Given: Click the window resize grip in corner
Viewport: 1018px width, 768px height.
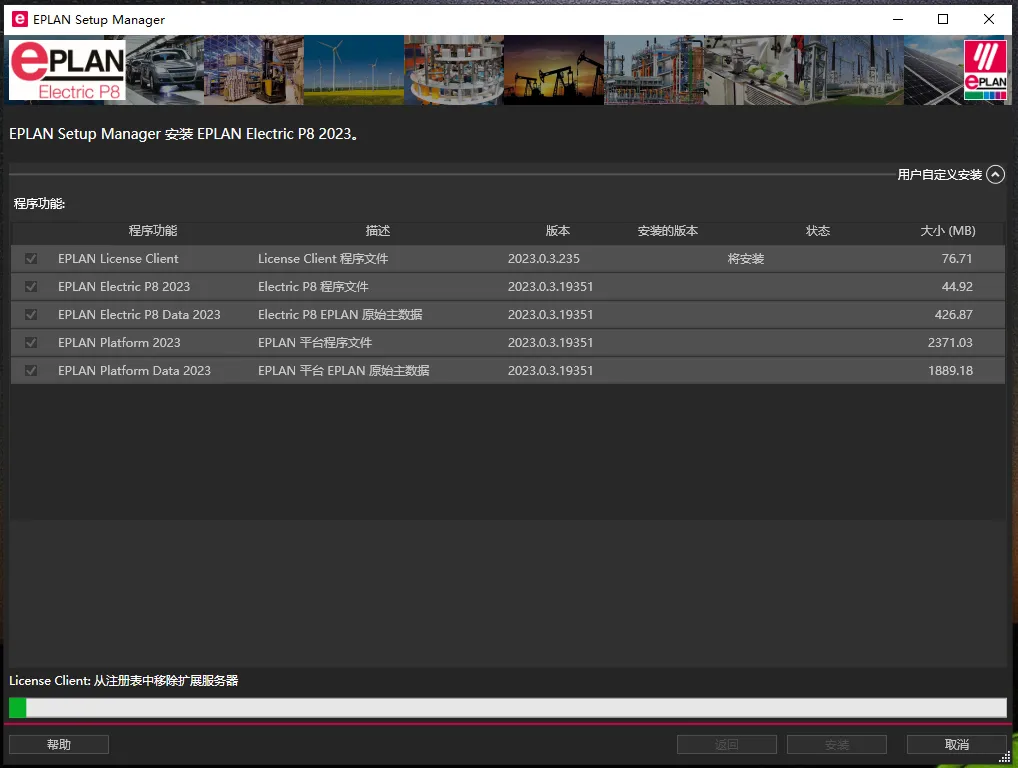Looking at the screenshot, I should 1004,757.
